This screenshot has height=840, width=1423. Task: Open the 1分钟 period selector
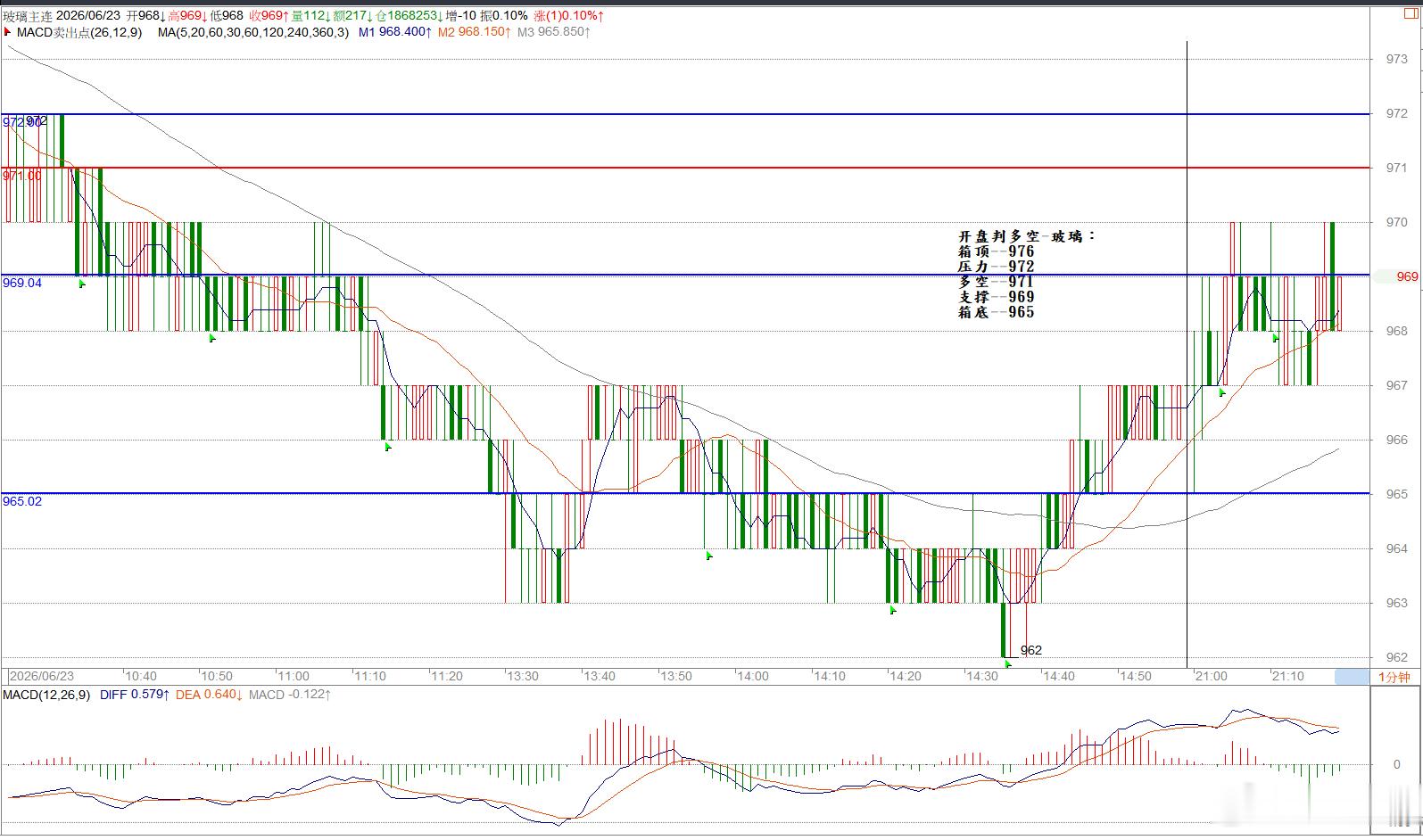click(1394, 677)
